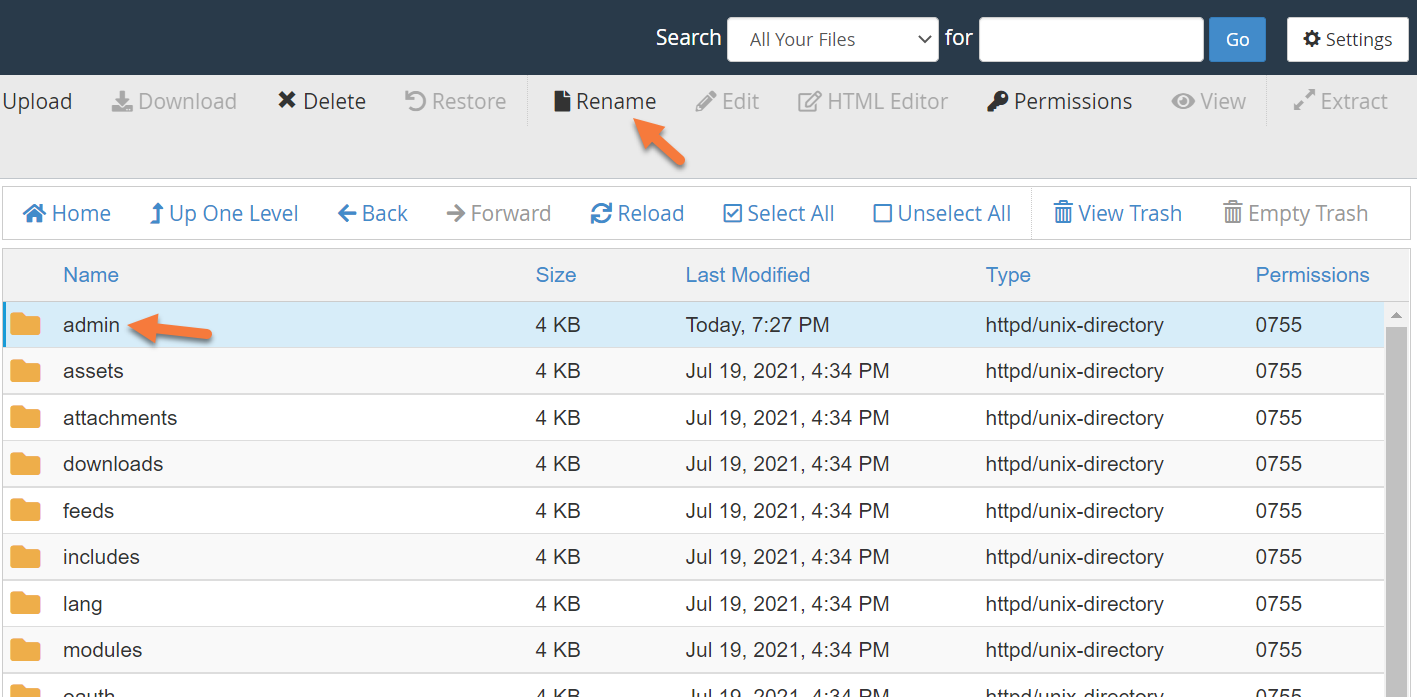Select the downloads folder

click(112, 464)
